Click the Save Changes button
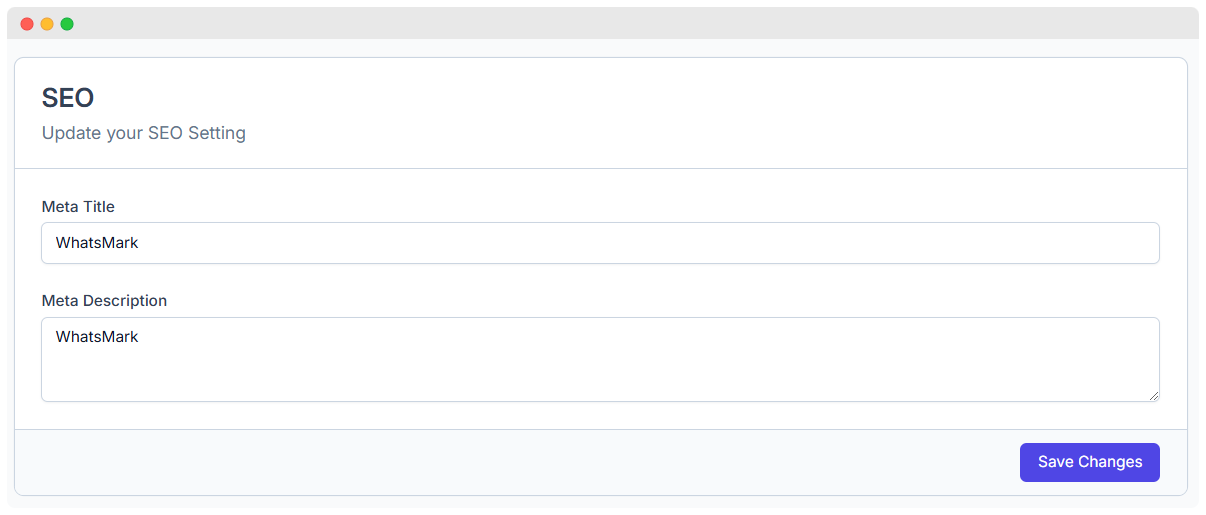 [x=1089, y=462]
